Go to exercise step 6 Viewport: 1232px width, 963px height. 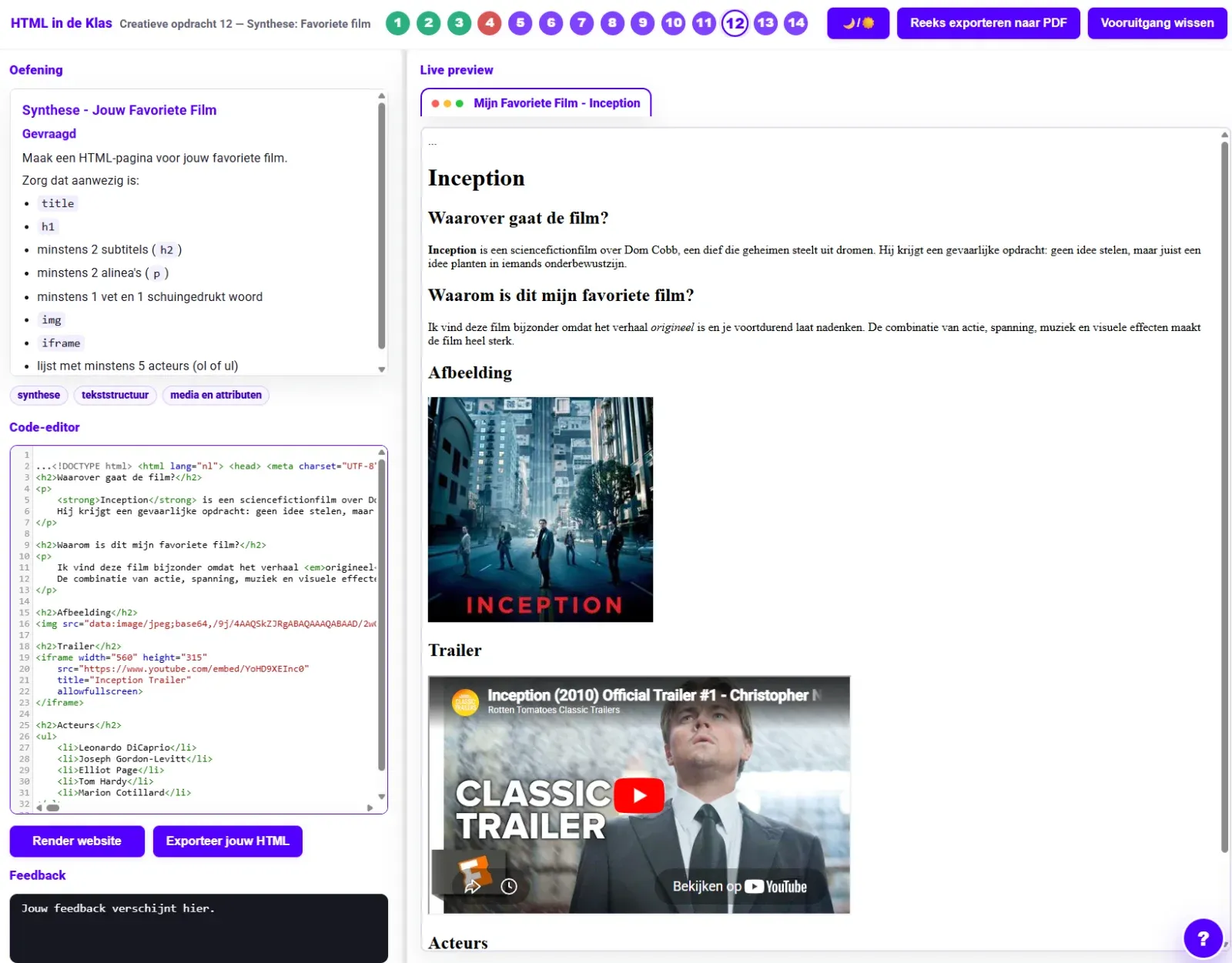coord(551,23)
